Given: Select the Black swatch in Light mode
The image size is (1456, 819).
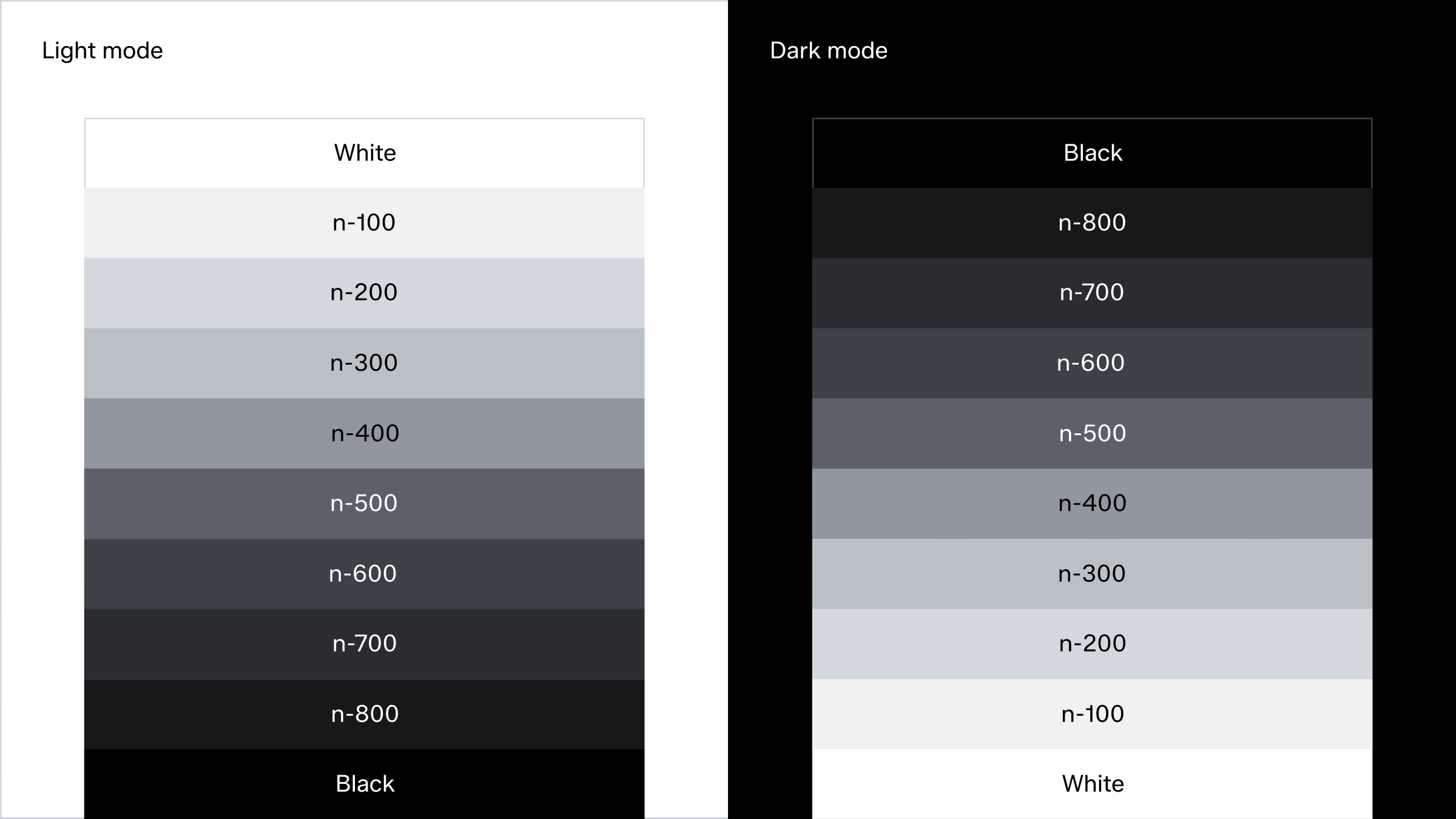Looking at the screenshot, I should tap(364, 784).
